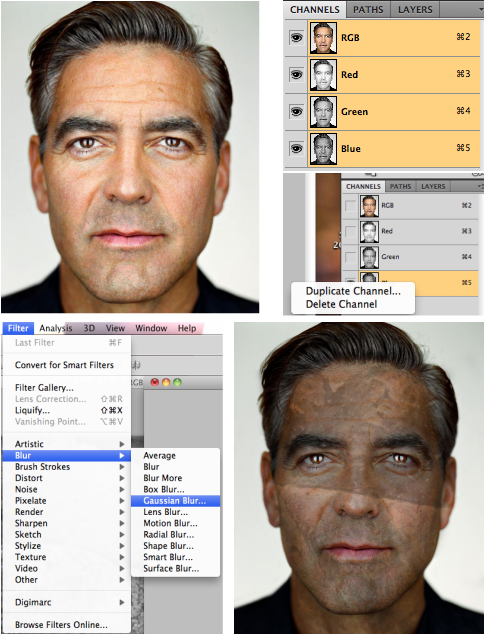Select Gaussian Blur... filter
This screenshot has width=485, height=635.
(x=175, y=501)
